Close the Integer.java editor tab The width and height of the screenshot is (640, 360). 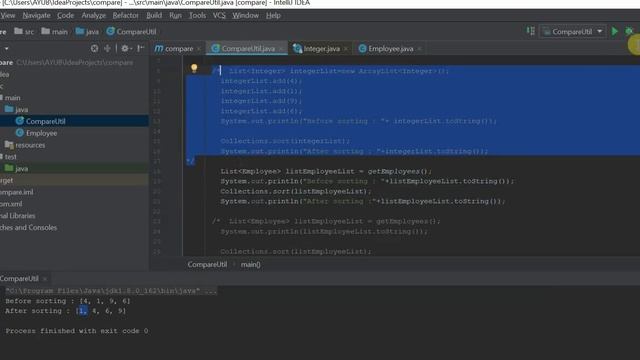tap(346, 49)
